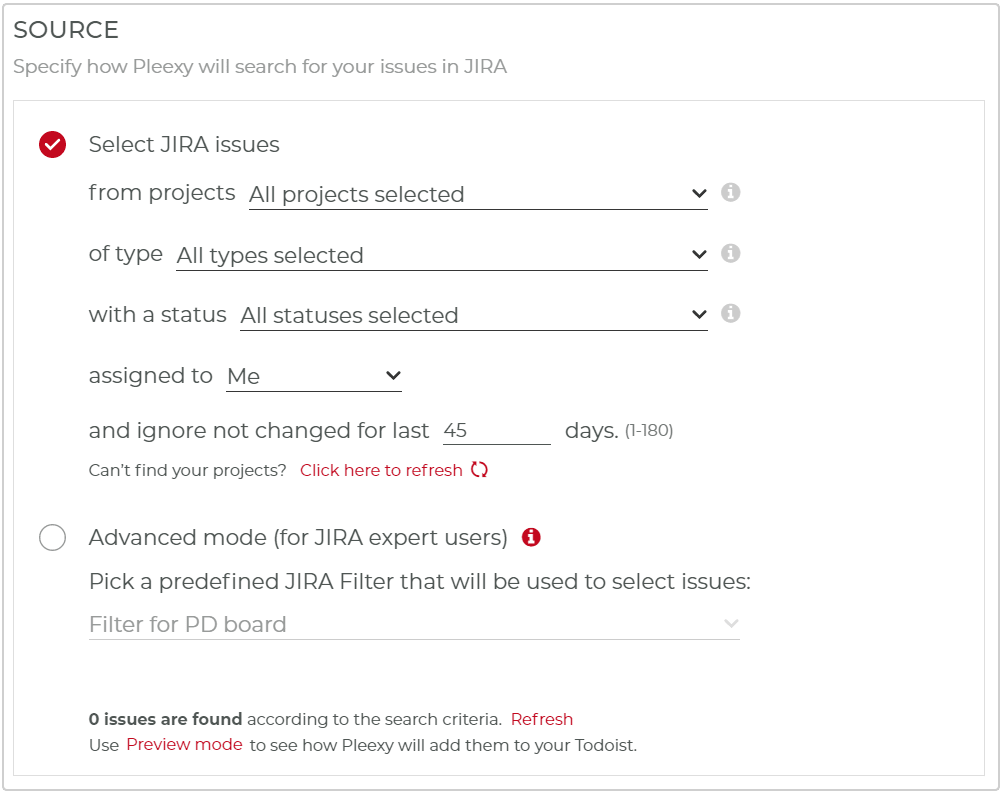Open Preview mode for Todoist

(184, 744)
